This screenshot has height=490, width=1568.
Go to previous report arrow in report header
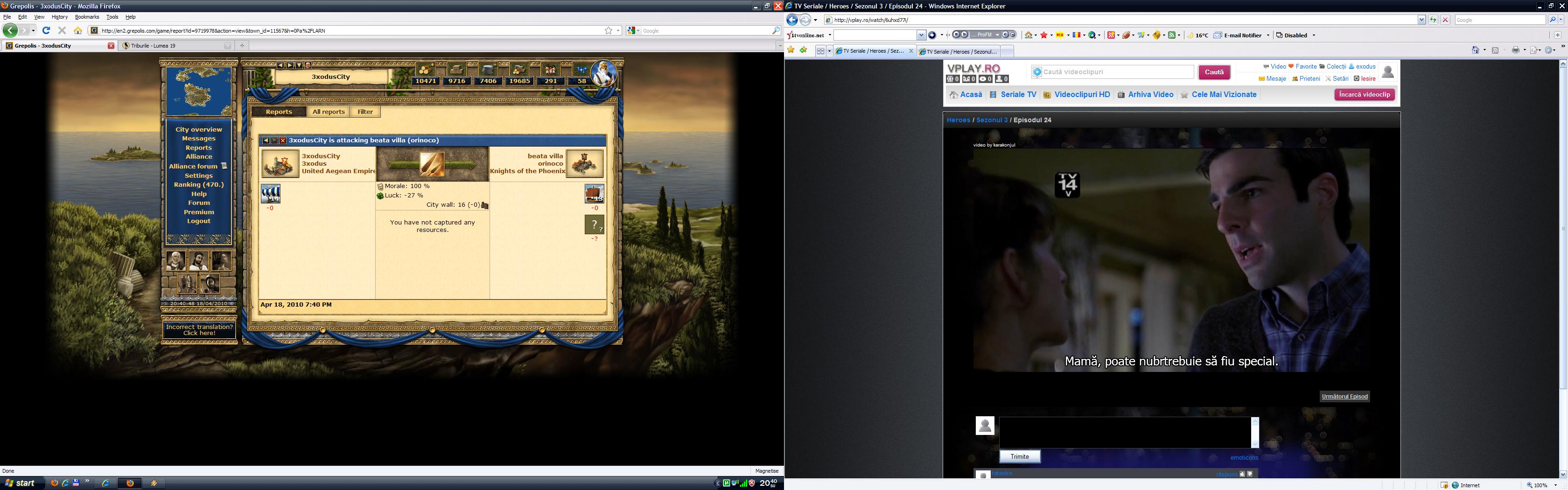[266, 140]
